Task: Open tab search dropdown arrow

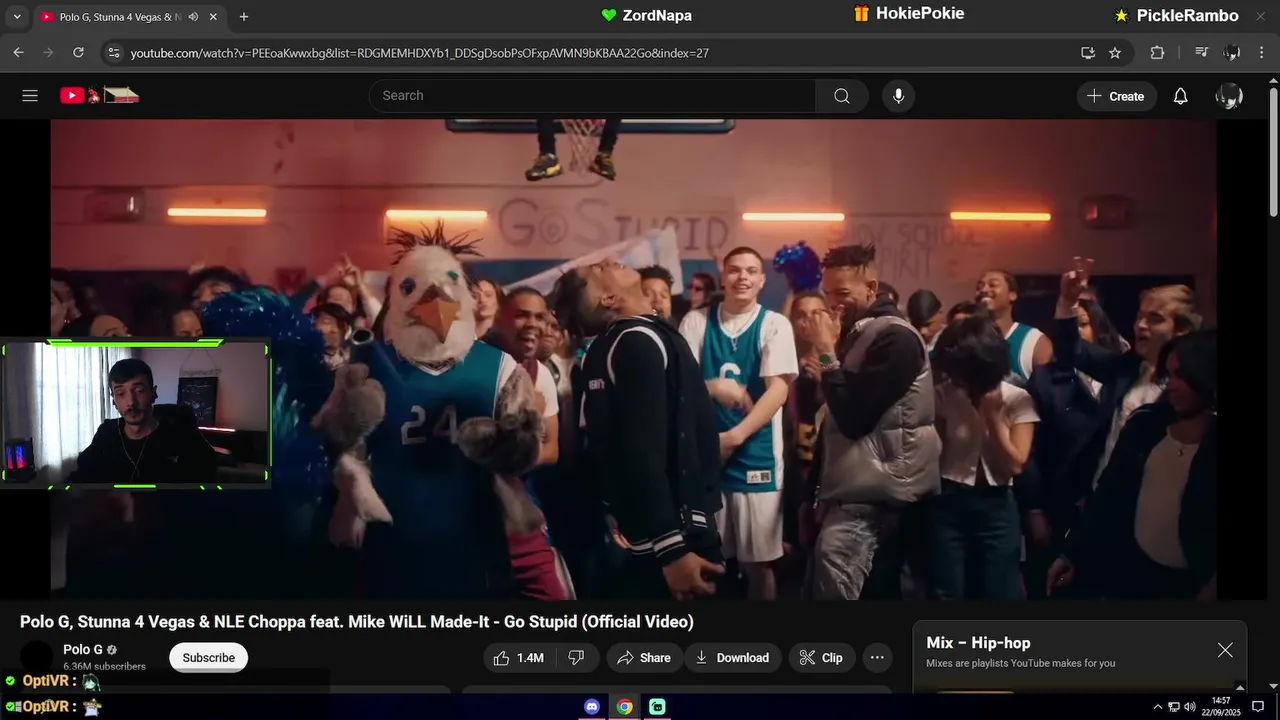Action: pyautogui.click(x=16, y=17)
